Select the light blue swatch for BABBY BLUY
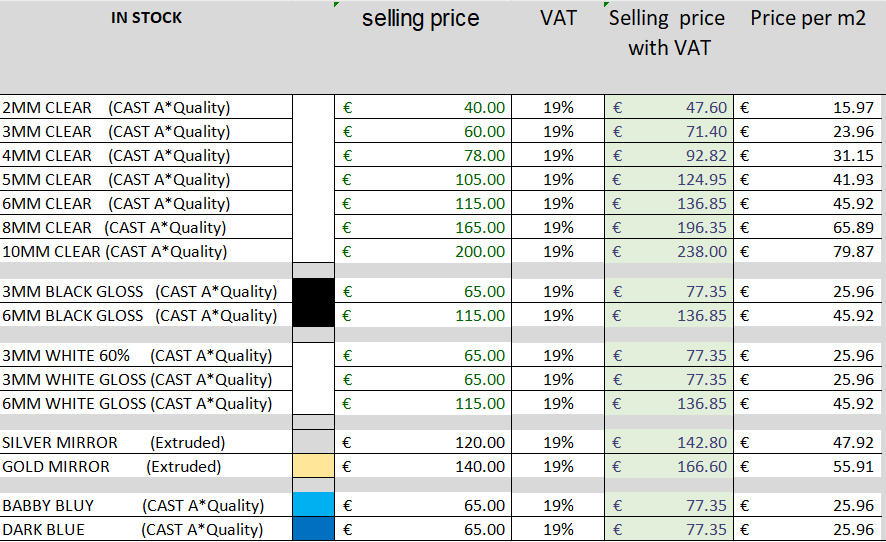The width and height of the screenshot is (886, 542). (x=314, y=506)
